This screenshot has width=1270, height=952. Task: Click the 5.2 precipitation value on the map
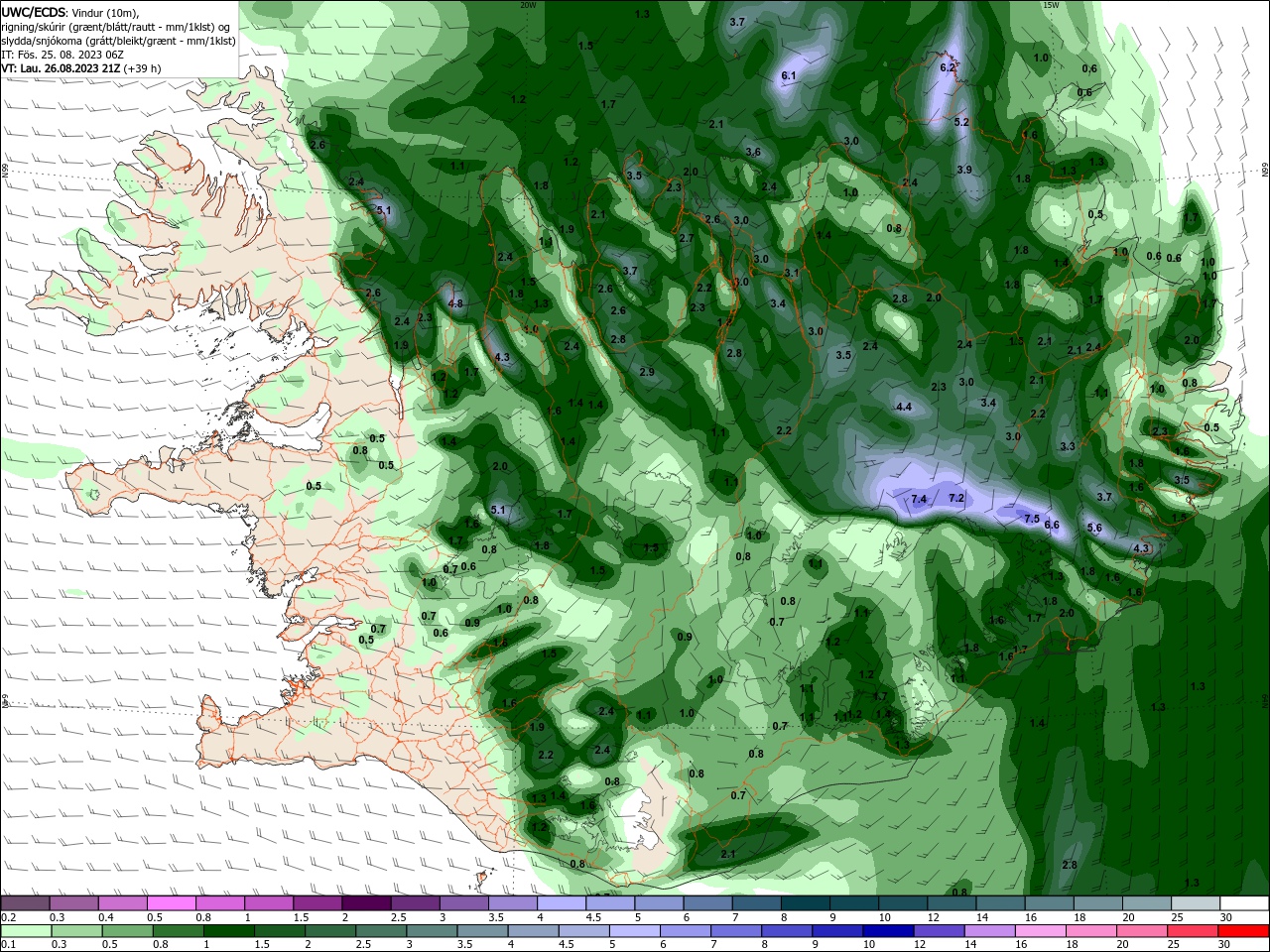[x=960, y=122]
